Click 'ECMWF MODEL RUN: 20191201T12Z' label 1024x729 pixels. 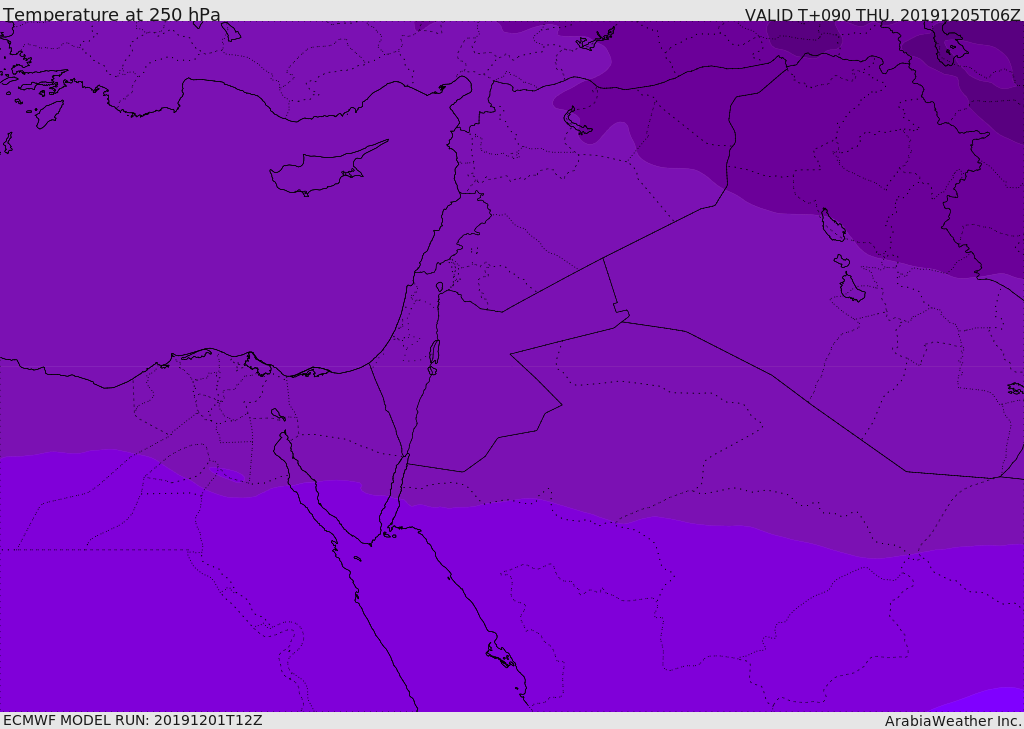[133, 720]
